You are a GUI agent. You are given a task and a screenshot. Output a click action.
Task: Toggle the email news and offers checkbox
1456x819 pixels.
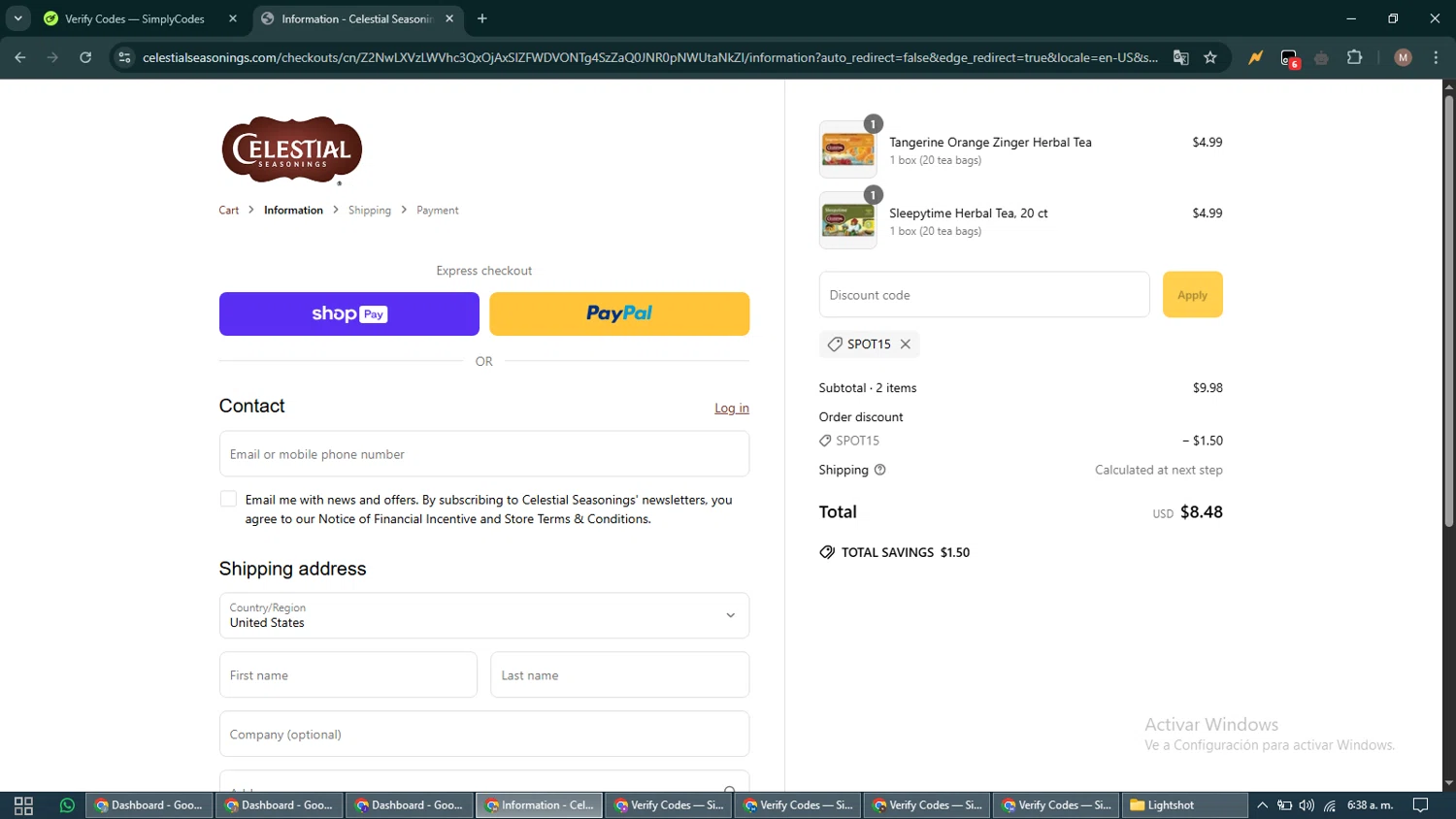pyautogui.click(x=228, y=499)
